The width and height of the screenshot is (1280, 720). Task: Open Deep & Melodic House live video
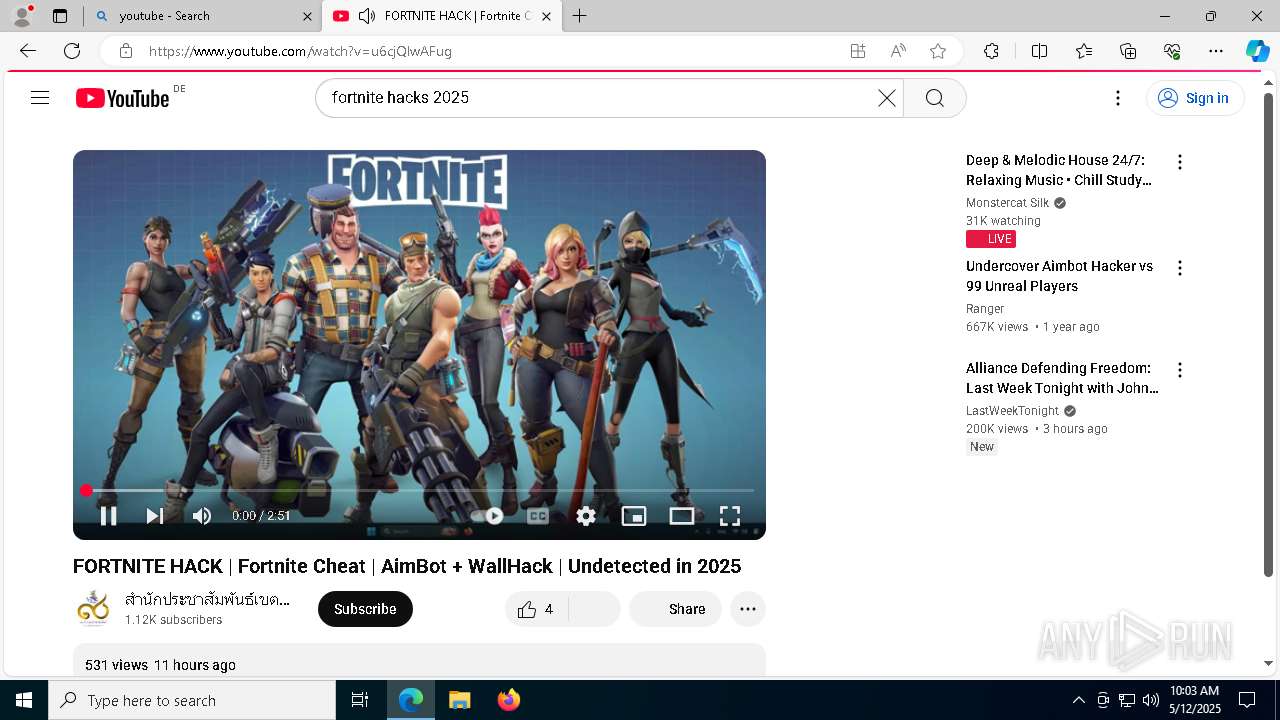tap(1059, 170)
